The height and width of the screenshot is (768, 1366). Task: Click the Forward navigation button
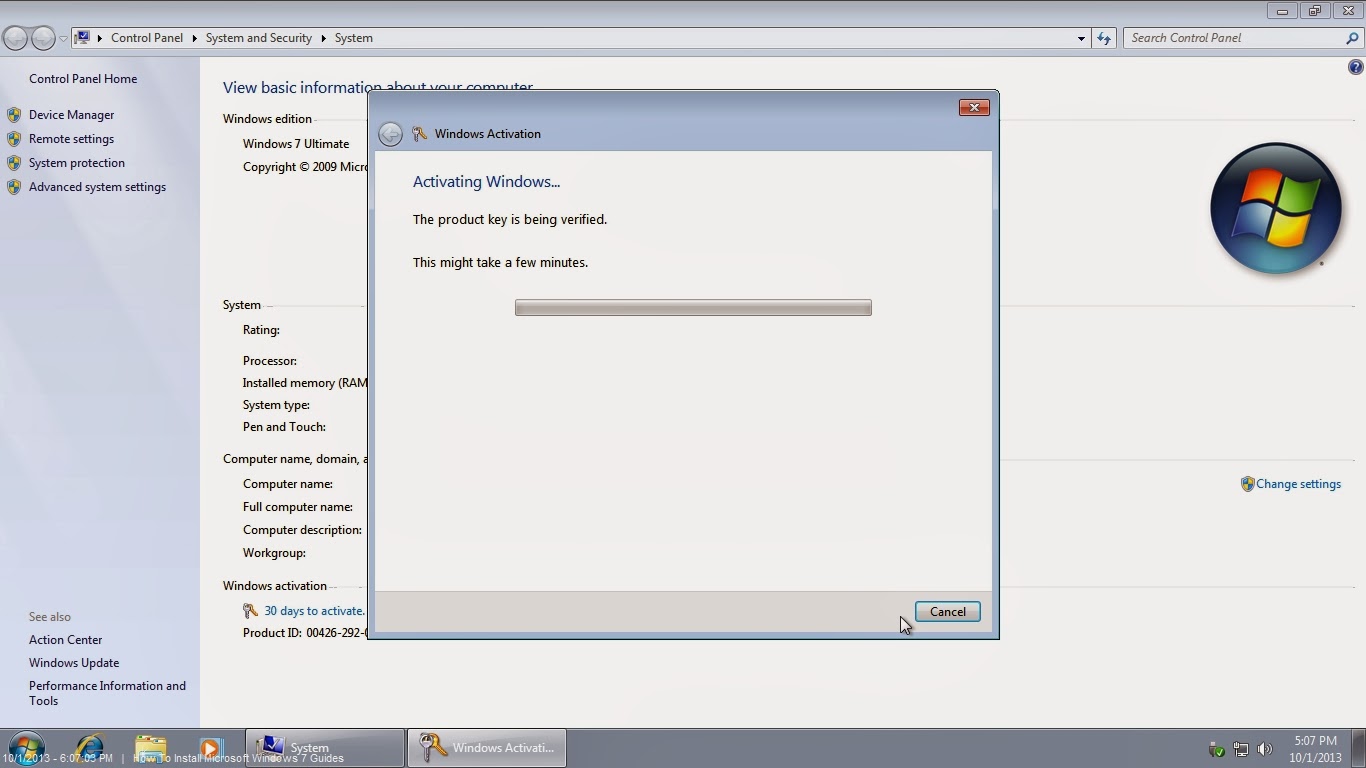pos(43,38)
